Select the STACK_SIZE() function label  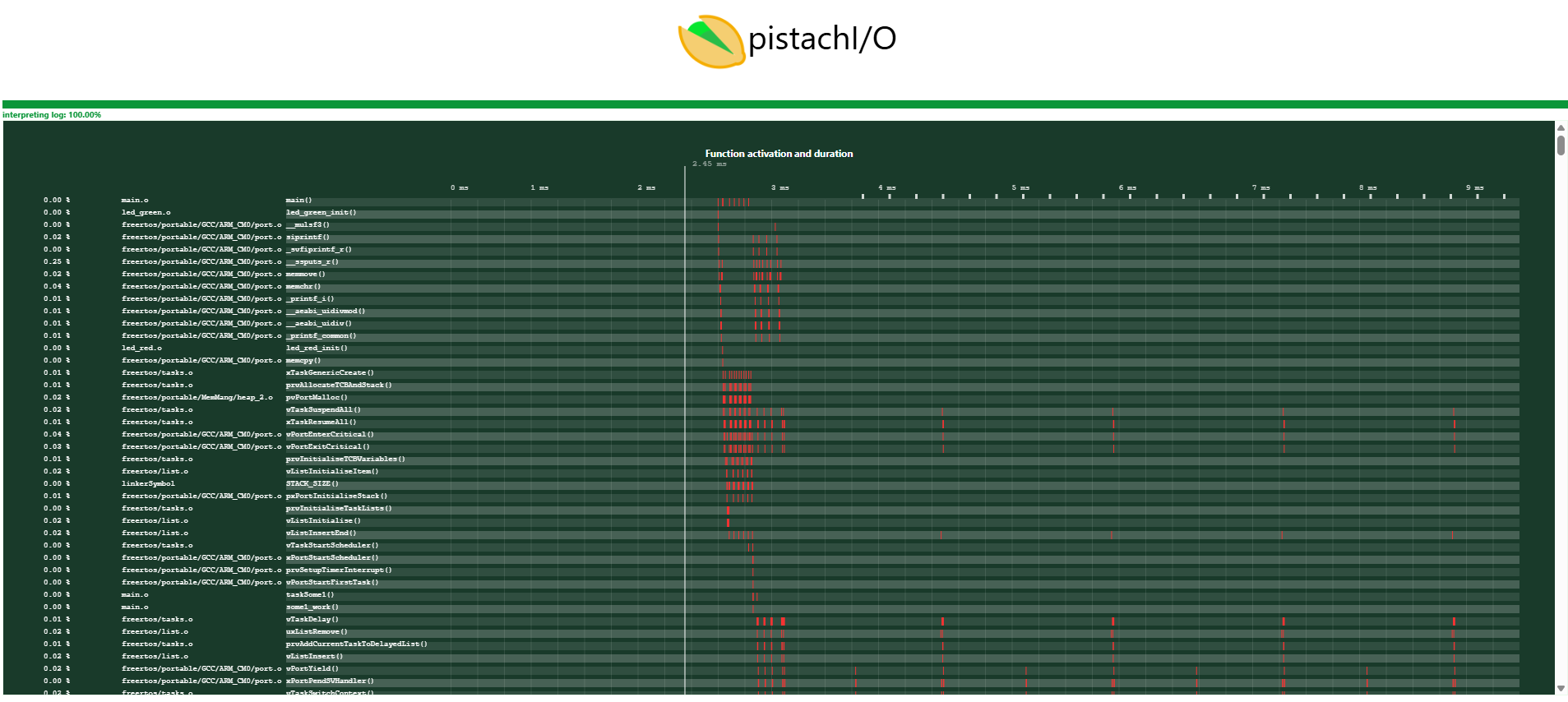[312, 484]
